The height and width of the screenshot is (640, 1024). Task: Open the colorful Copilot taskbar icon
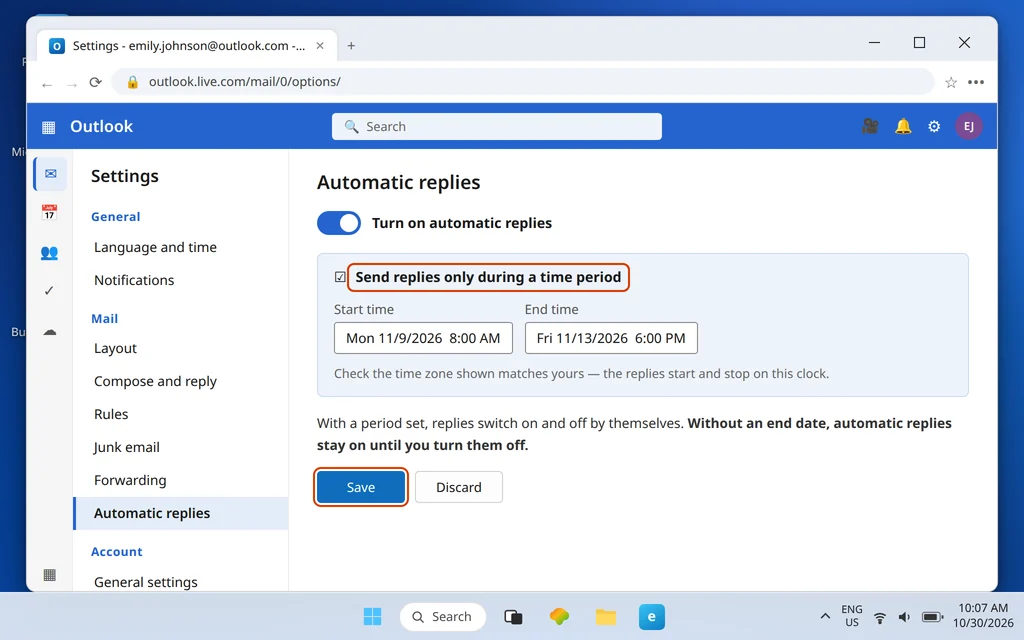[560, 616]
